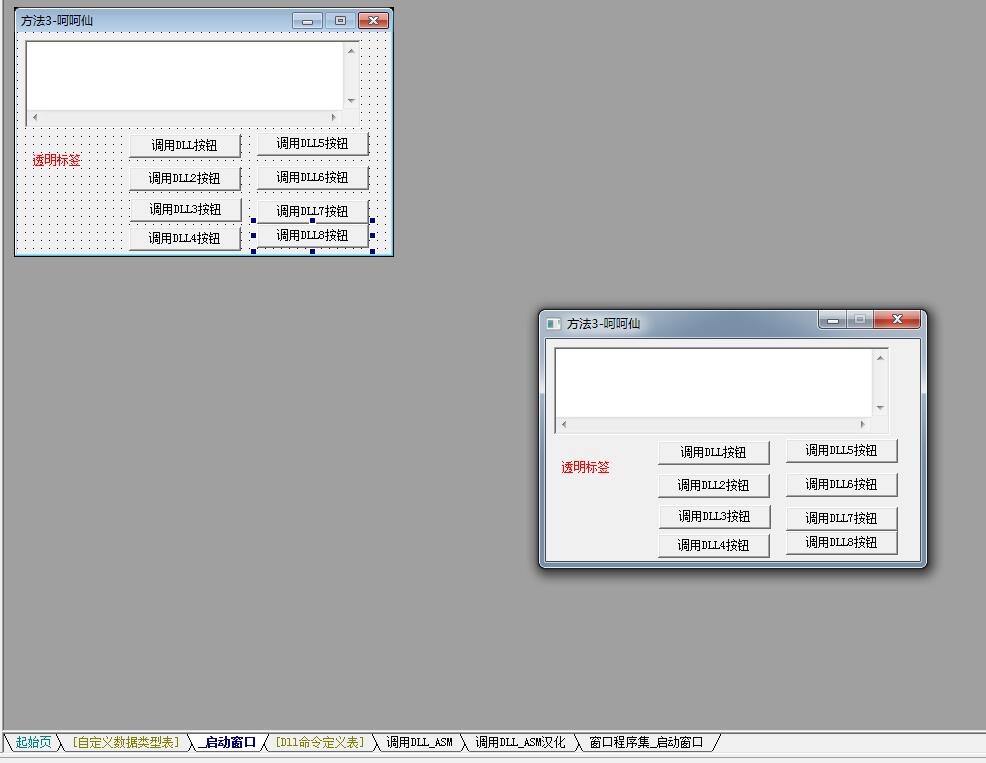Click the design edit box's scroll down arrow
The height and width of the screenshot is (763, 986).
(x=352, y=101)
